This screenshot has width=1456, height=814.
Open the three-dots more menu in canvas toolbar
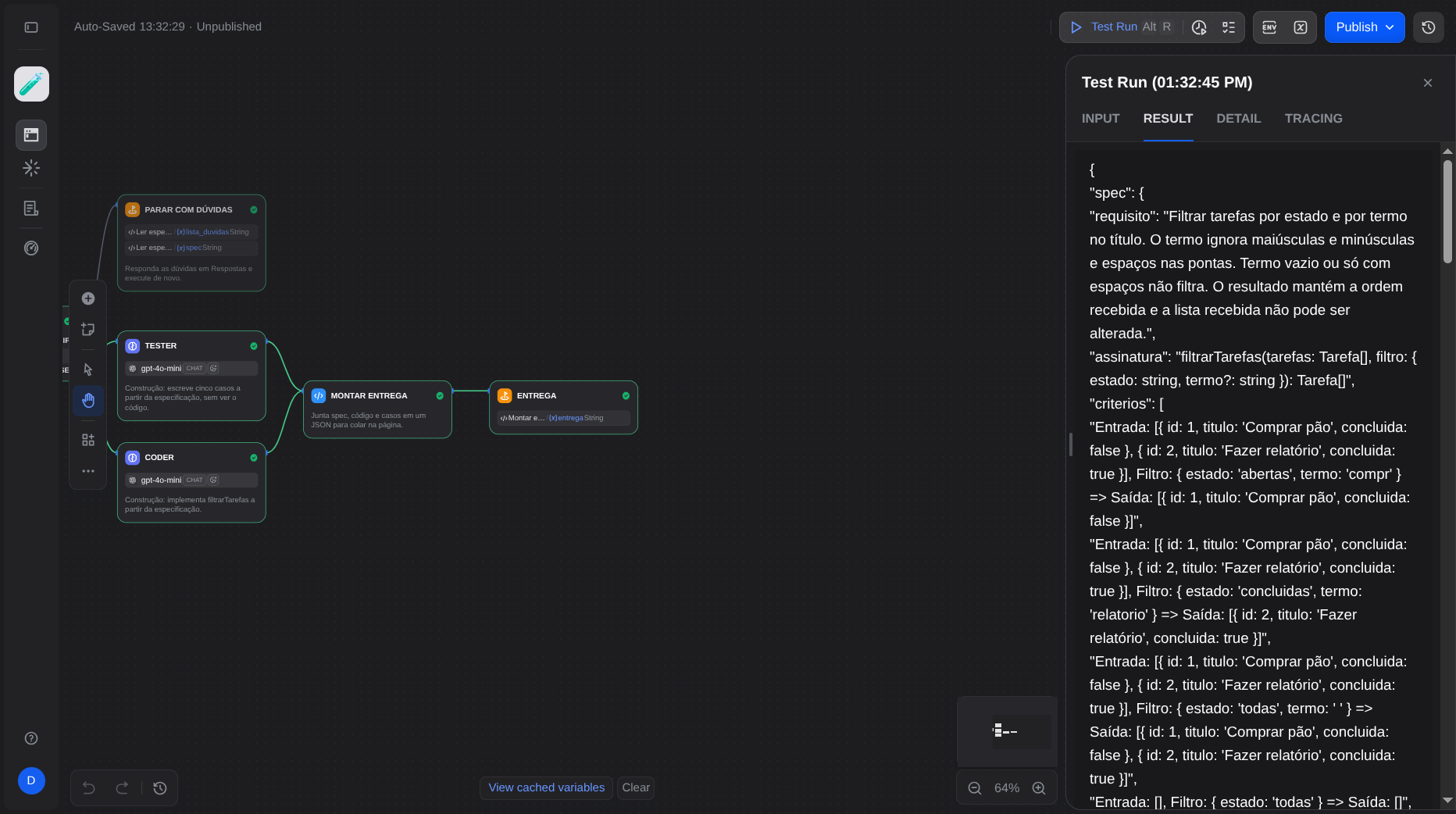pos(88,471)
